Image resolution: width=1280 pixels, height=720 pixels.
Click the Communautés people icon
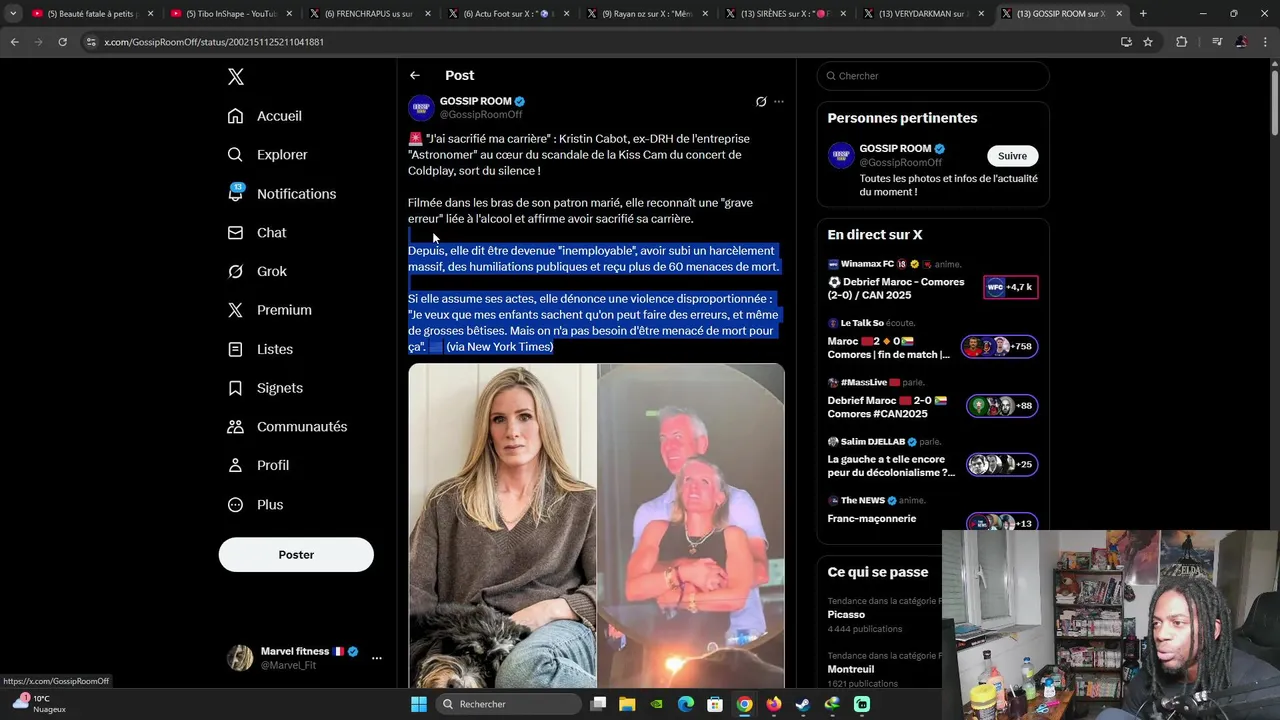click(235, 427)
